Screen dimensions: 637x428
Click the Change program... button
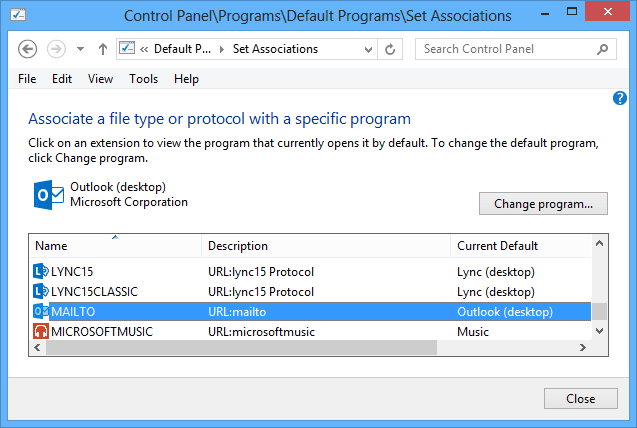click(x=543, y=203)
